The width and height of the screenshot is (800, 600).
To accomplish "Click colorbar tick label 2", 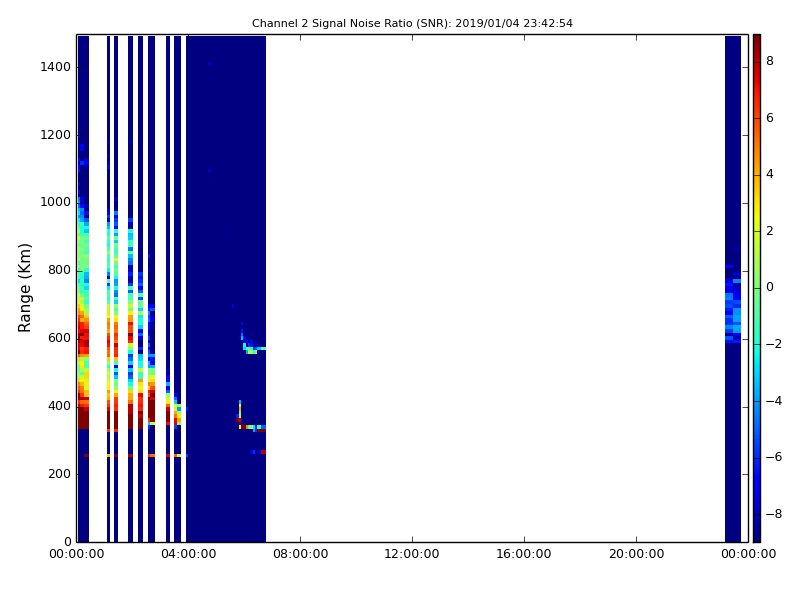I will (770, 231).
